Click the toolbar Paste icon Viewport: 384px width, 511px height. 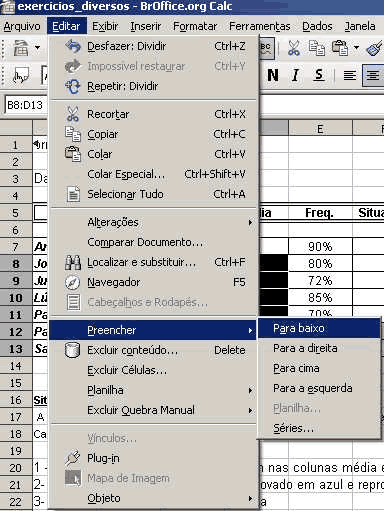point(340,48)
